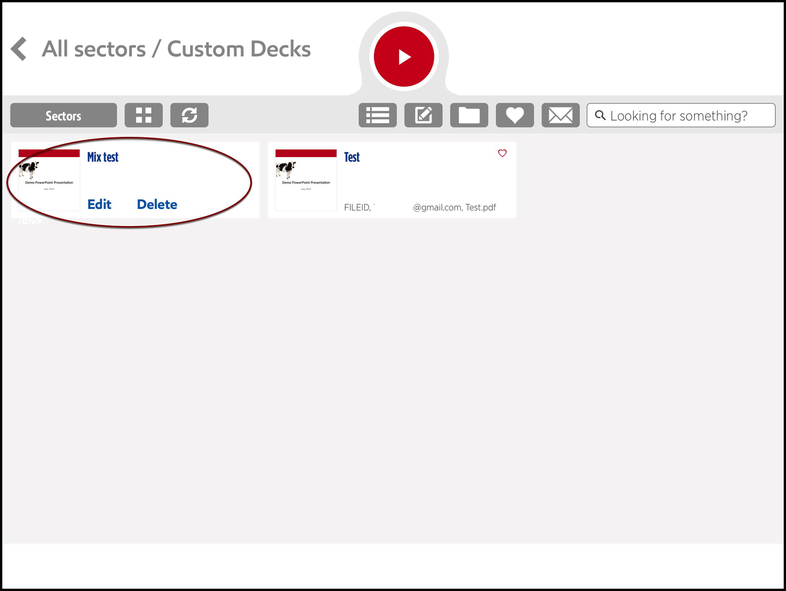786x591 pixels.
Task: Go back using the left chevron arrow
Action: point(18,49)
